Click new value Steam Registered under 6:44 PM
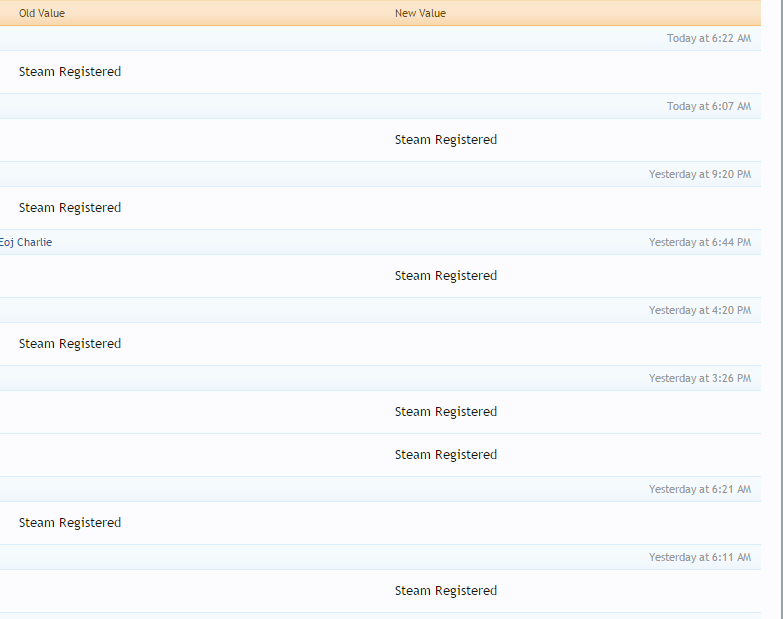783x619 pixels. coord(446,276)
